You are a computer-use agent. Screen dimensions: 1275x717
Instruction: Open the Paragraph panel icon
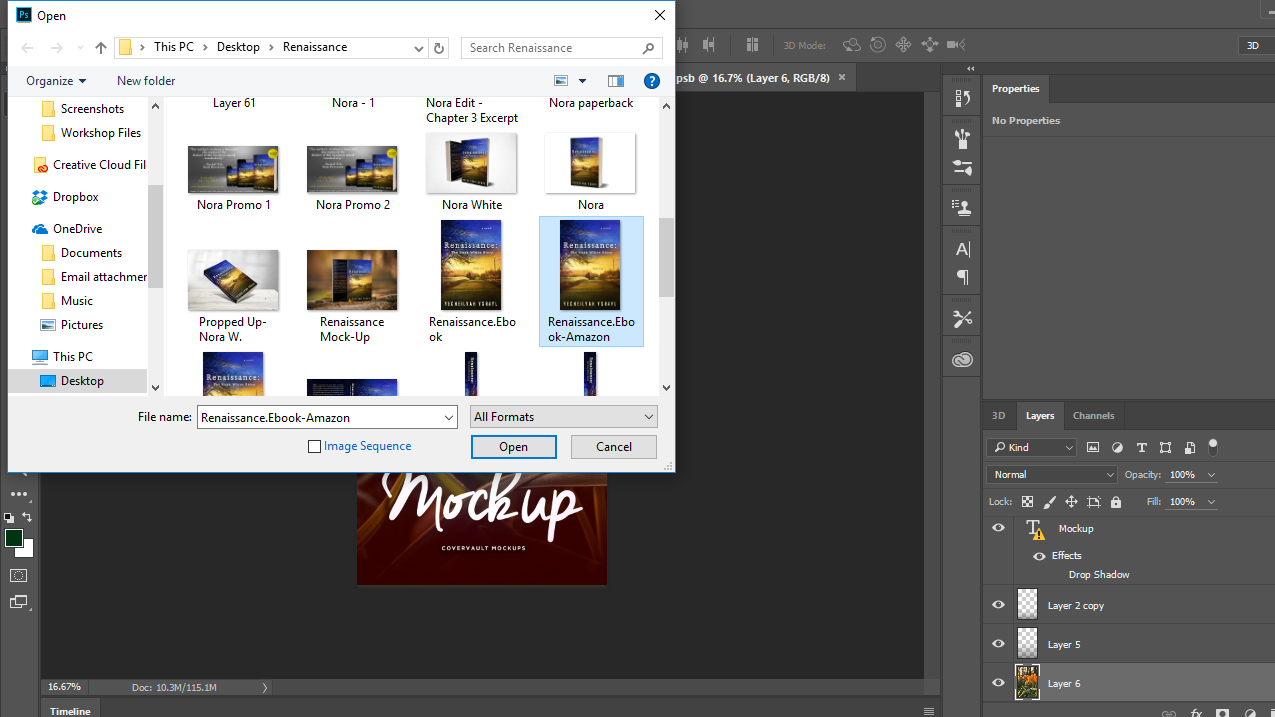pos(962,277)
